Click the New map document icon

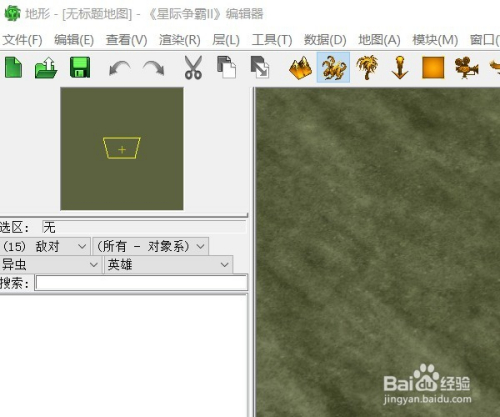[14, 67]
